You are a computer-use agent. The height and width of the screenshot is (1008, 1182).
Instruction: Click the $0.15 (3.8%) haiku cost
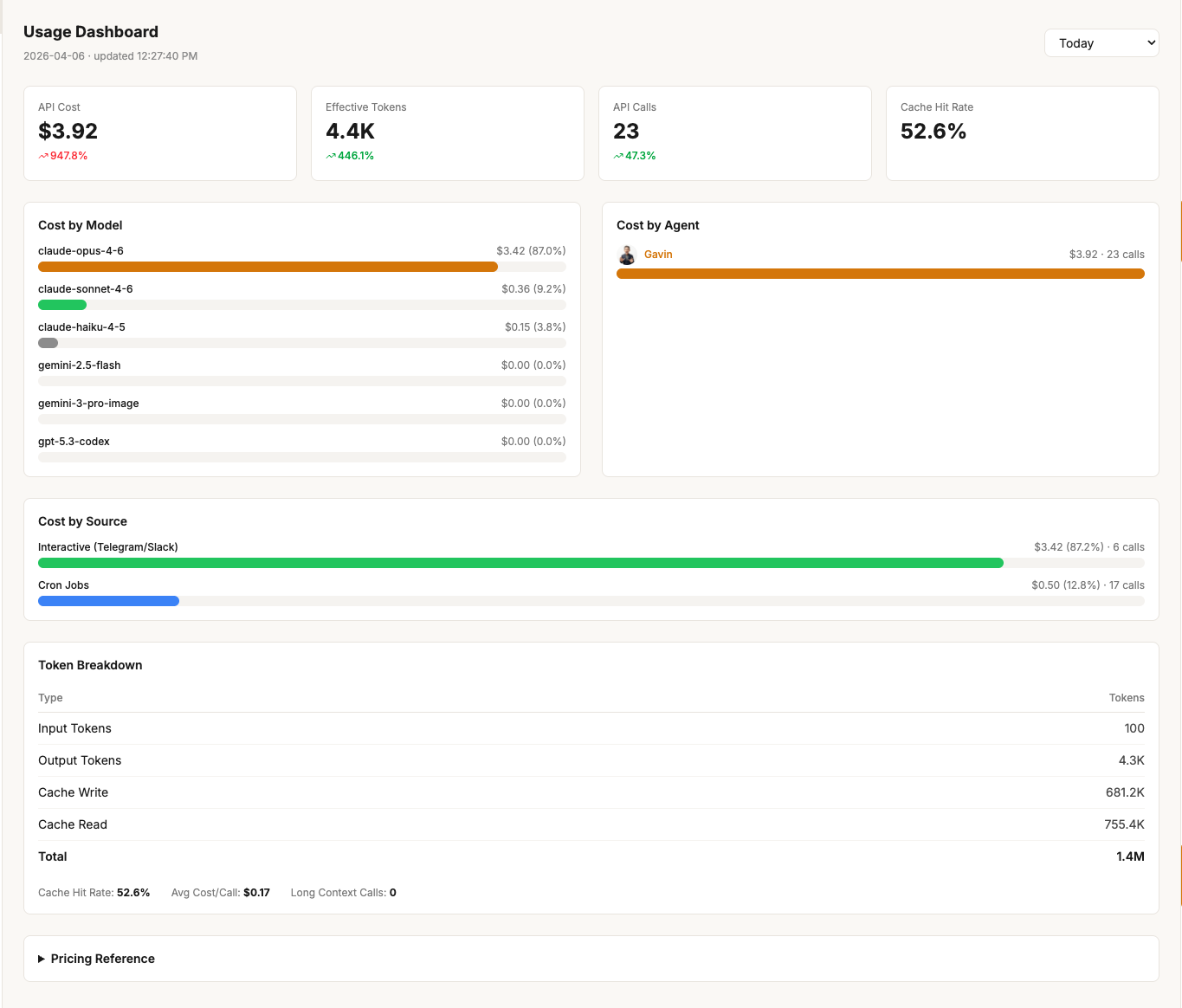click(x=535, y=327)
